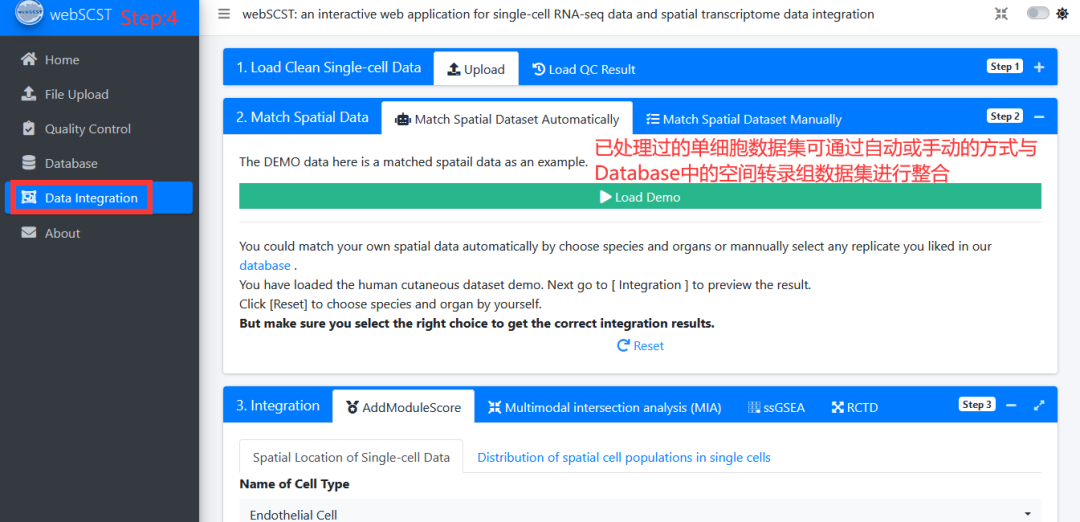Click the Home house icon
Screen dimensions: 1080x522
coord(29,59)
